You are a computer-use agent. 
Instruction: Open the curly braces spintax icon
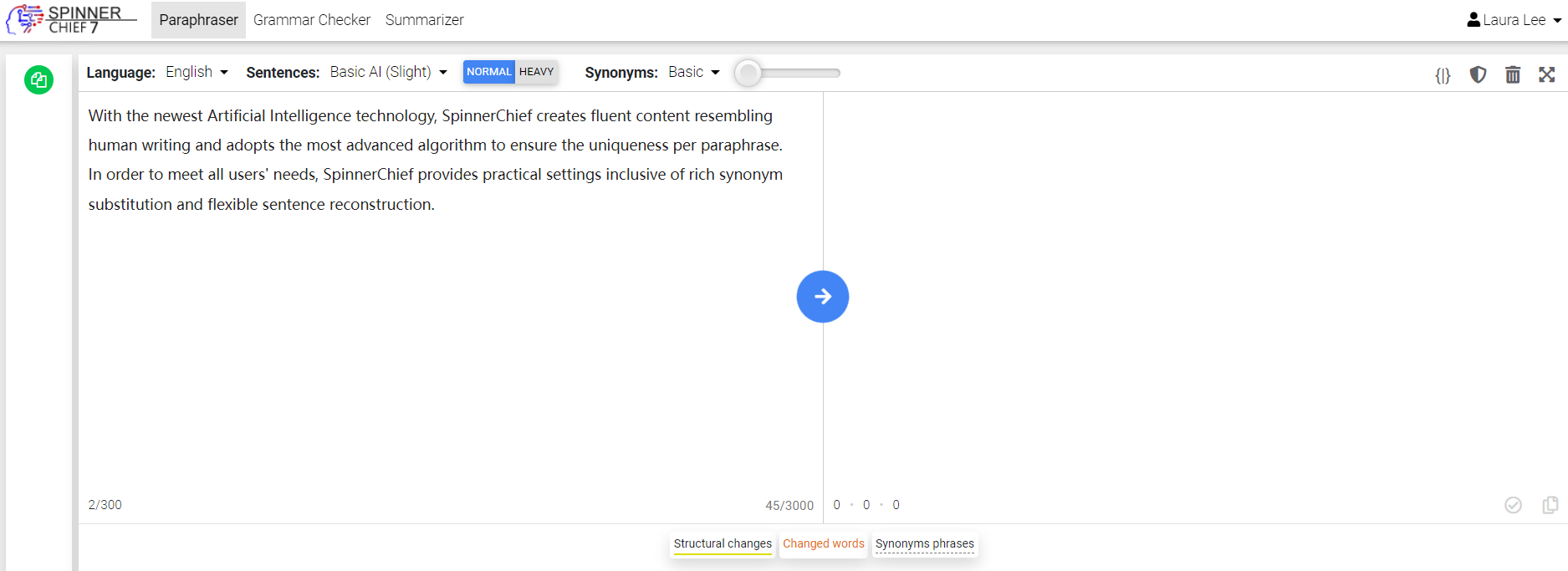click(1443, 75)
